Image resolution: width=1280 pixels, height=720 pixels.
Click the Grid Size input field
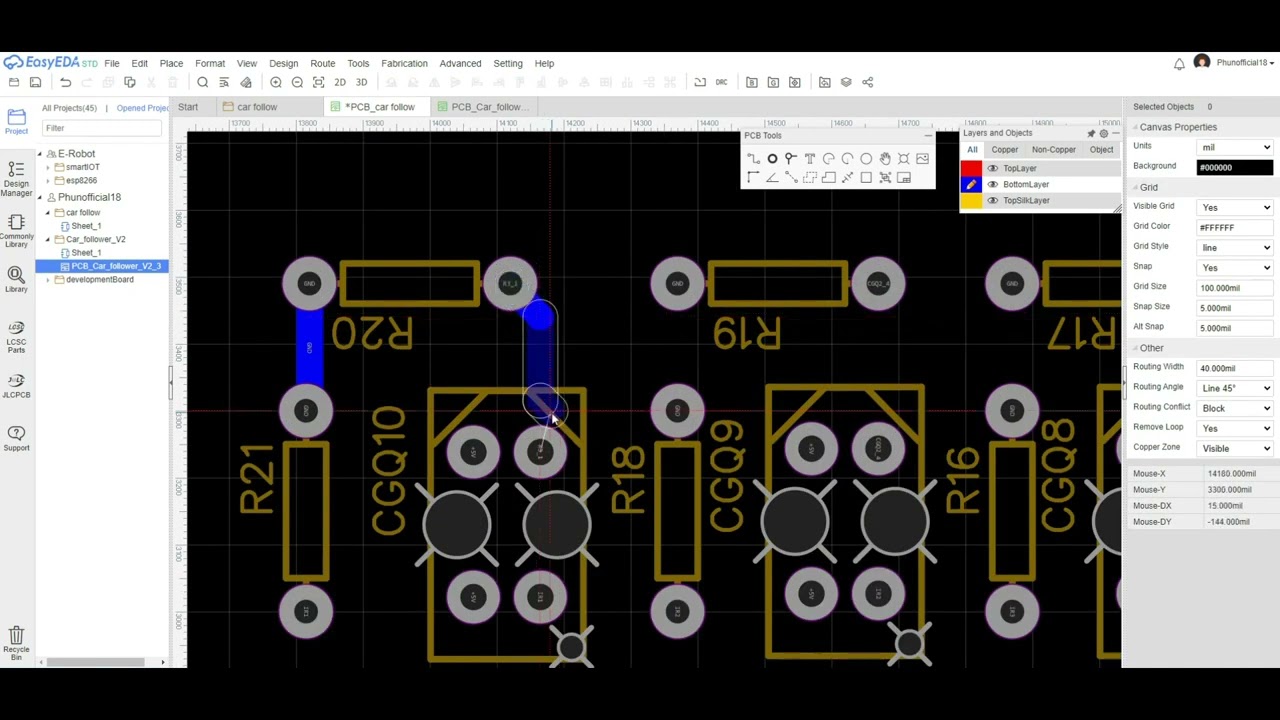[1235, 288]
